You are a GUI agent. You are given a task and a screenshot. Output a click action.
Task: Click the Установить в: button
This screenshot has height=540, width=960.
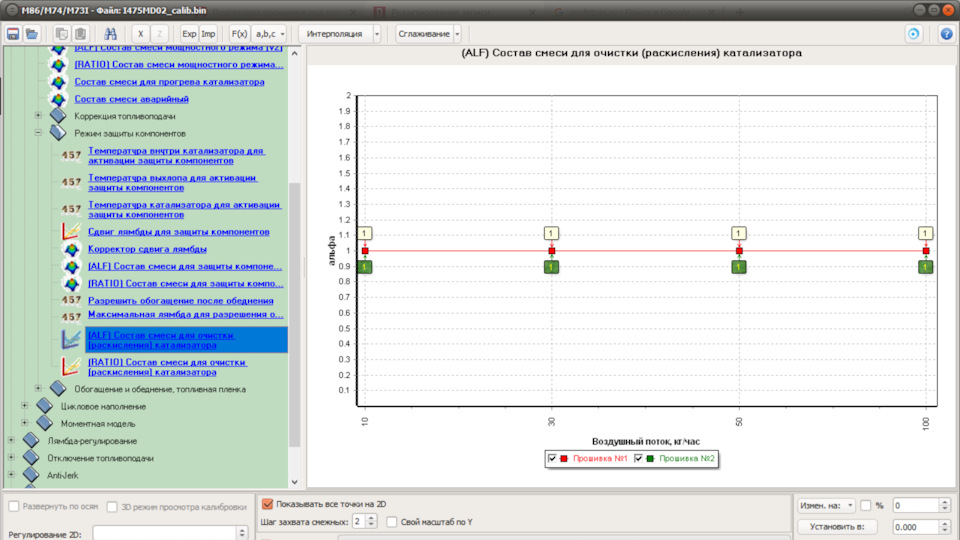coord(837,527)
